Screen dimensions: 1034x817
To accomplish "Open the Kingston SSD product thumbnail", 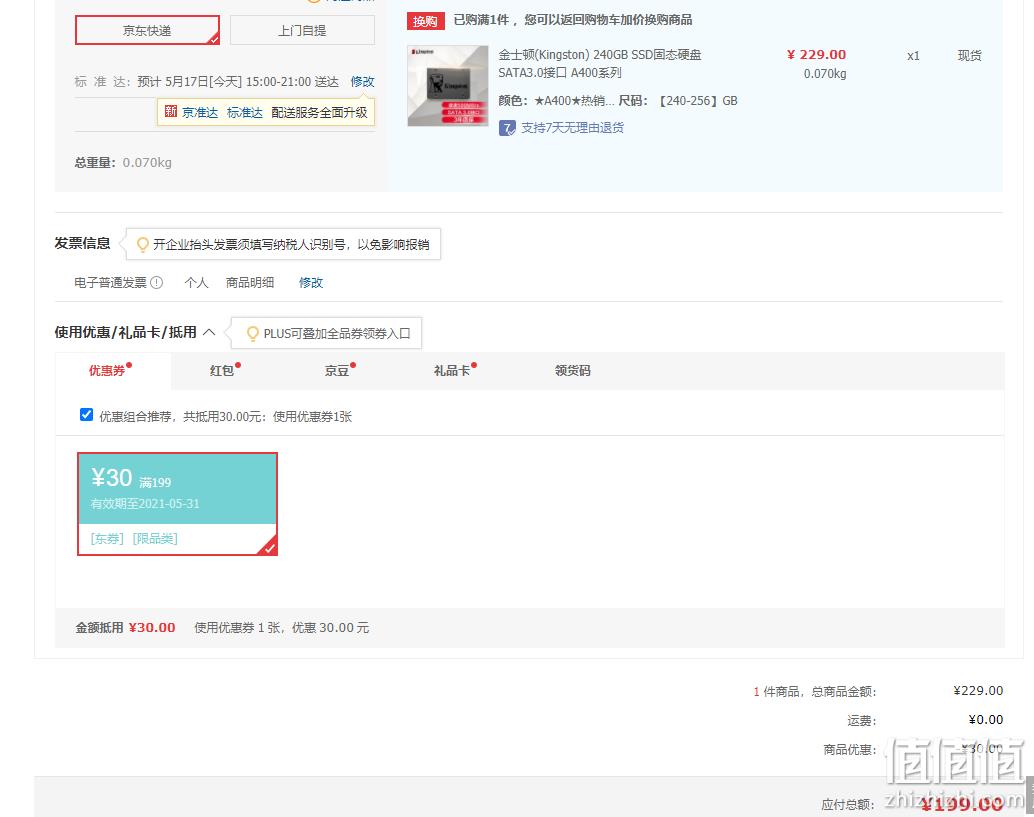I will [448, 86].
